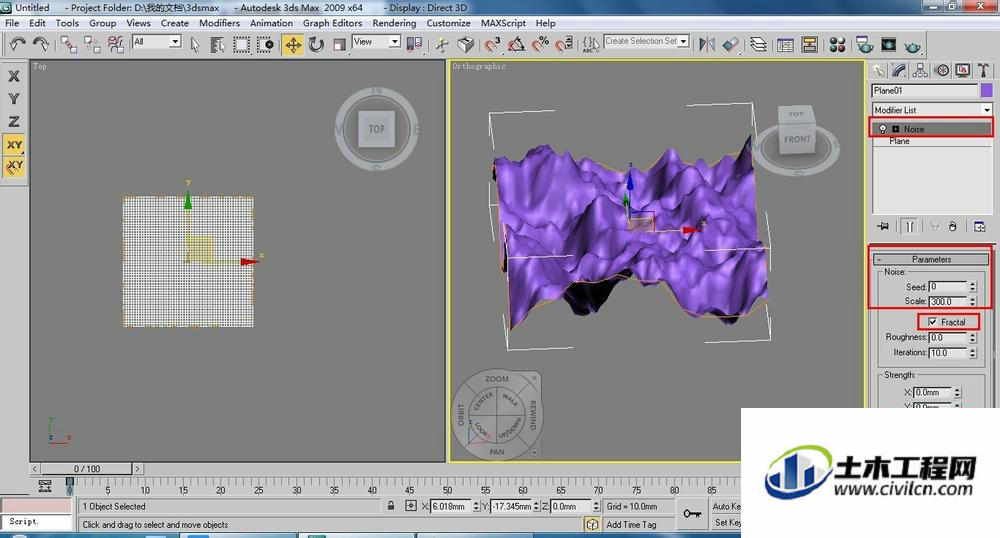Switch to the Display command panel tab
This screenshot has height=538, width=1000.
(962, 69)
